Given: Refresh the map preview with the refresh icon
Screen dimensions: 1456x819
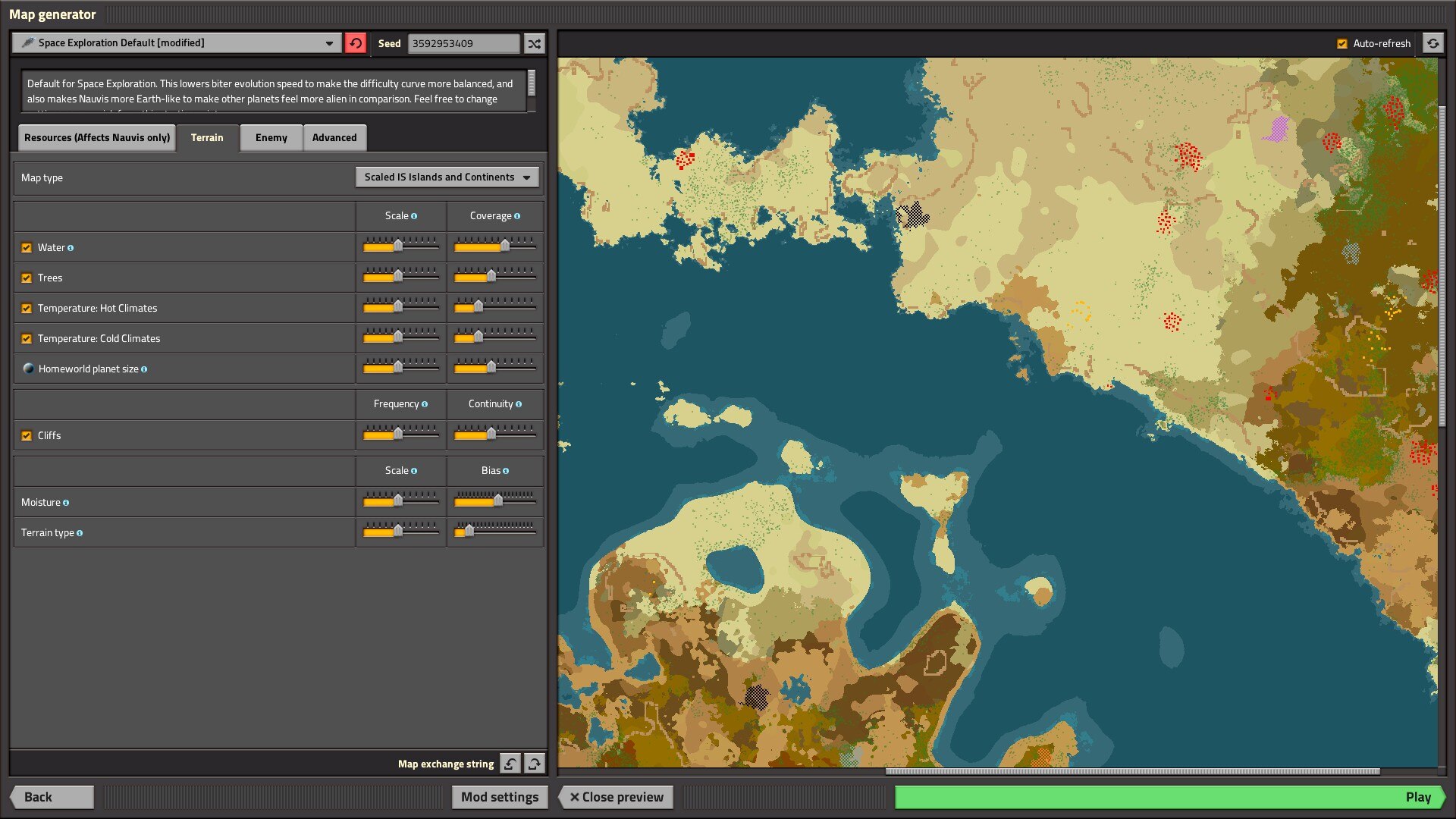Looking at the screenshot, I should point(1432,43).
